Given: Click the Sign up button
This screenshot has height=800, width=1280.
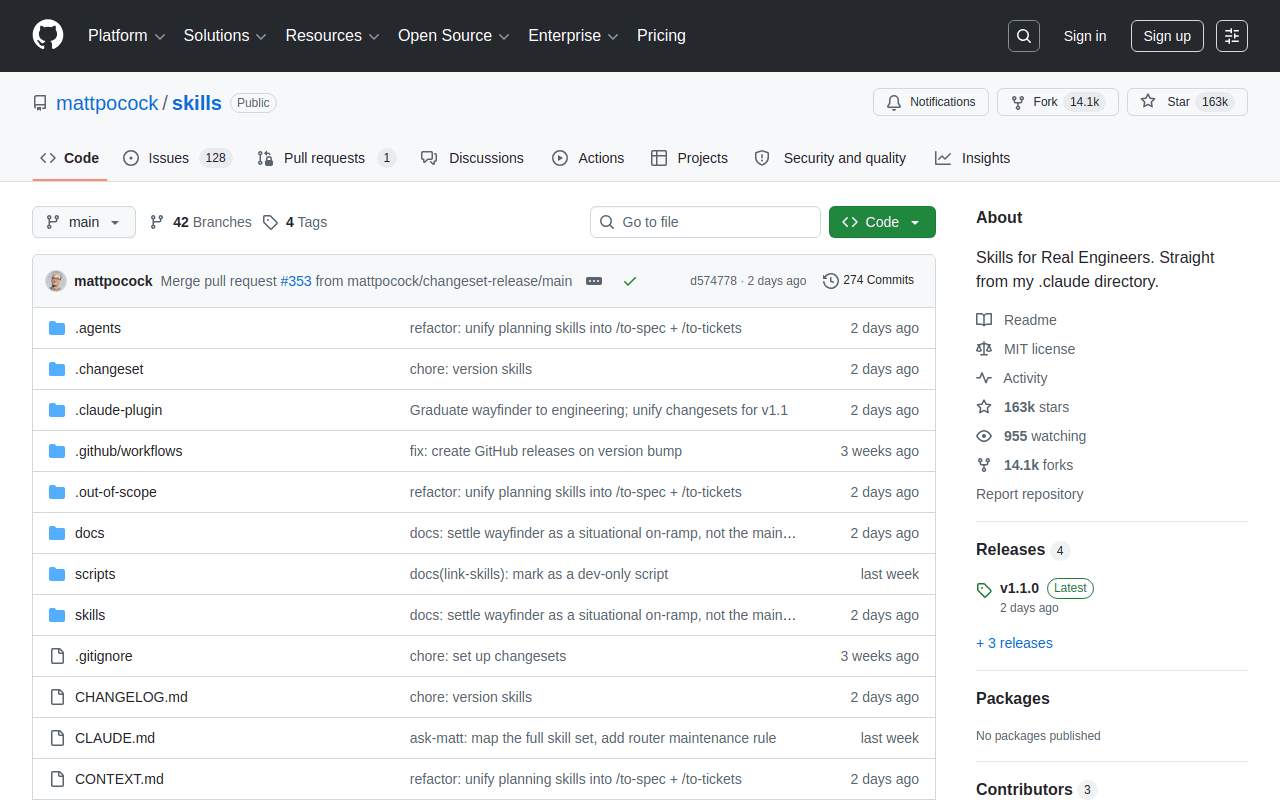Looking at the screenshot, I should pos(1167,36).
